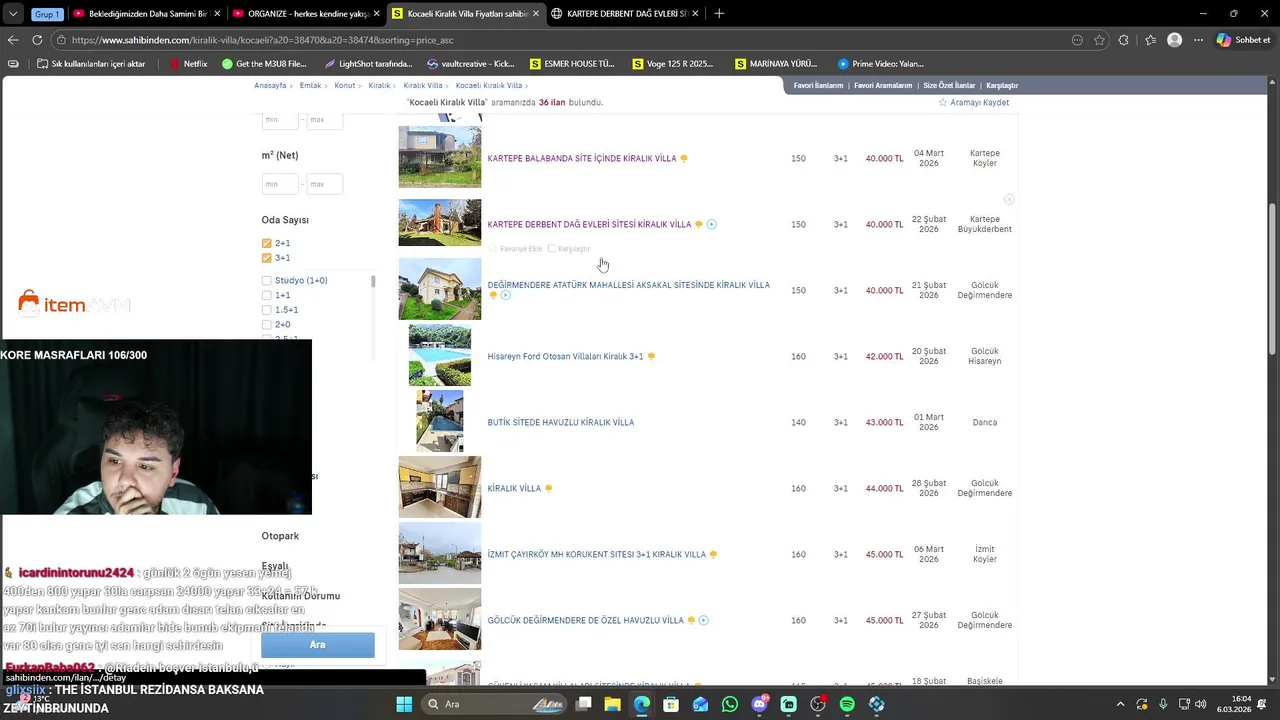Click Aramayı Kaydet star link

(x=973, y=103)
